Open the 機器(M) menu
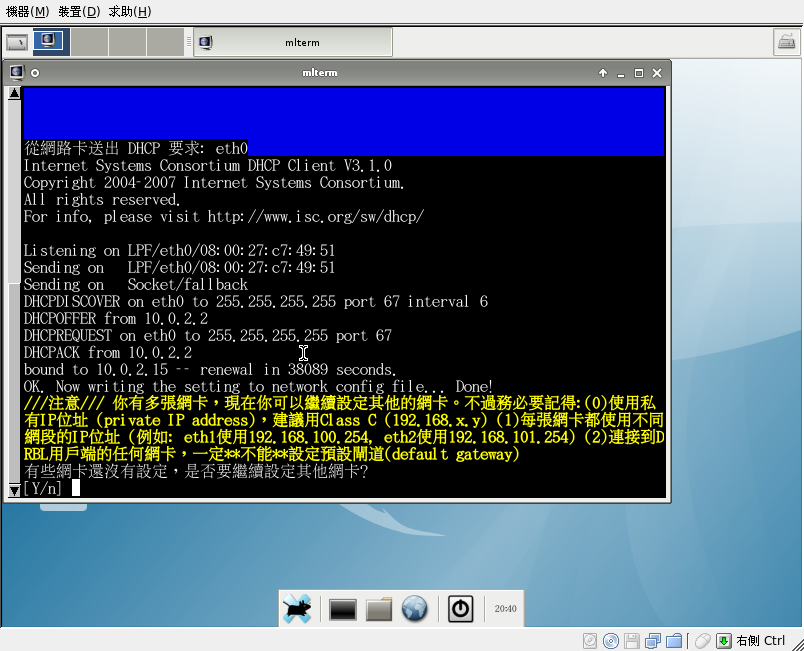Image resolution: width=804 pixels, height=651 pixels. 27,11
